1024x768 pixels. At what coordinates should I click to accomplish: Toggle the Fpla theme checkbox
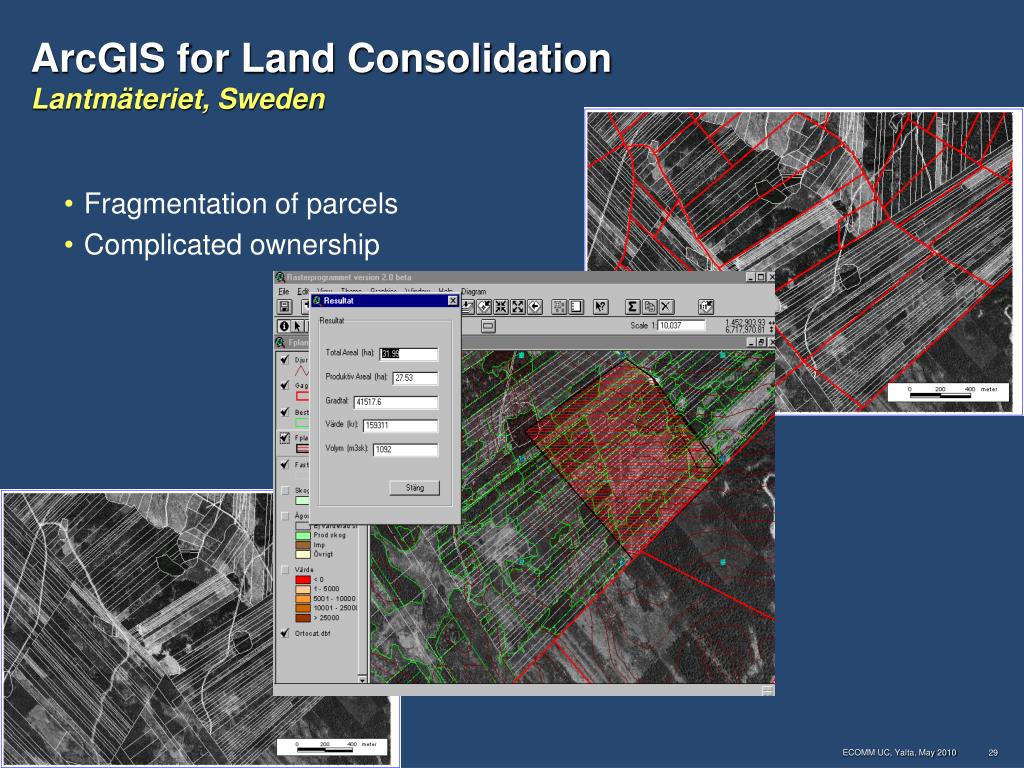(x=285, y=438)
